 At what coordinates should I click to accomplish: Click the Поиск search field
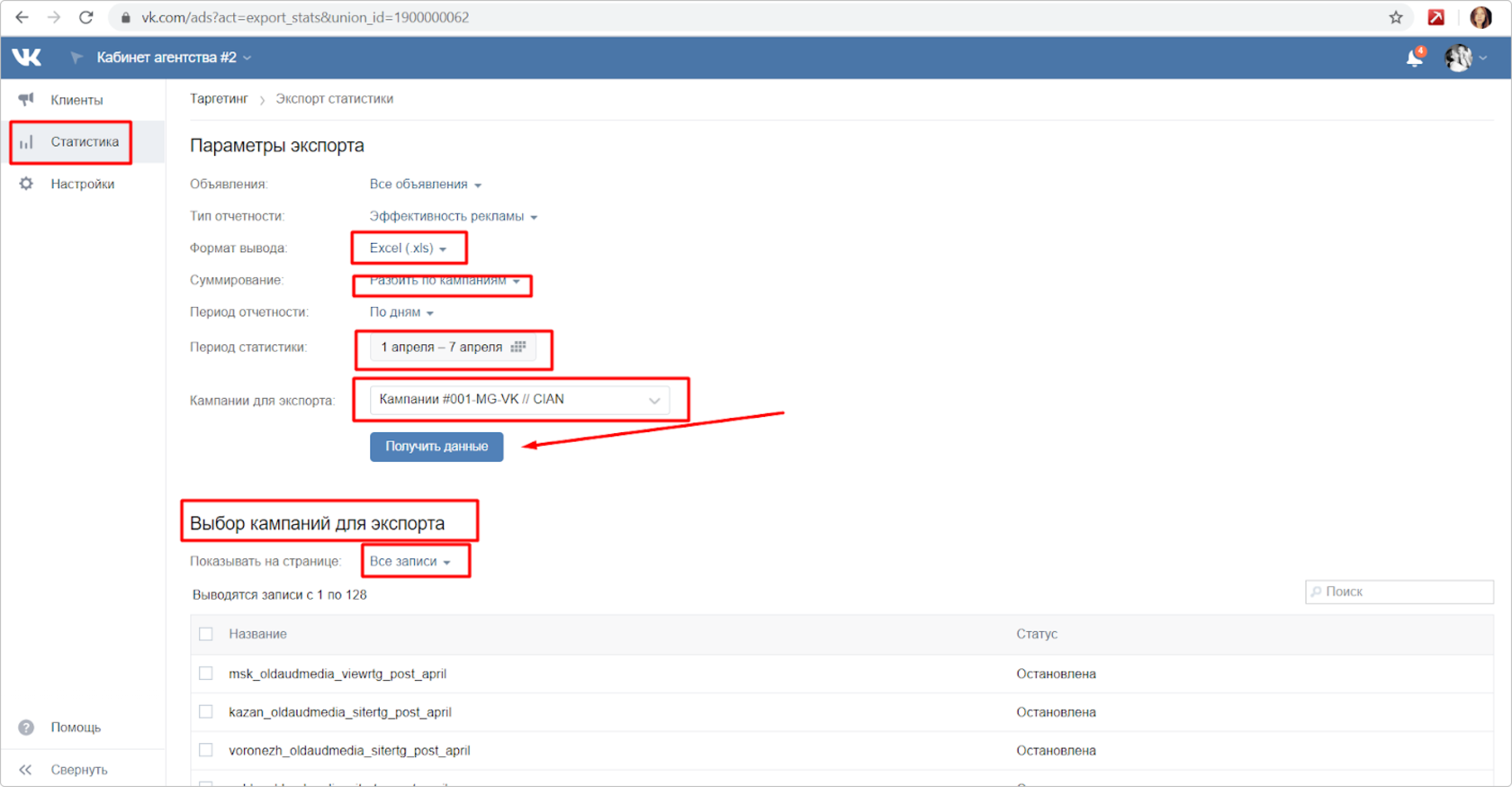click(x=1399, y=592)
